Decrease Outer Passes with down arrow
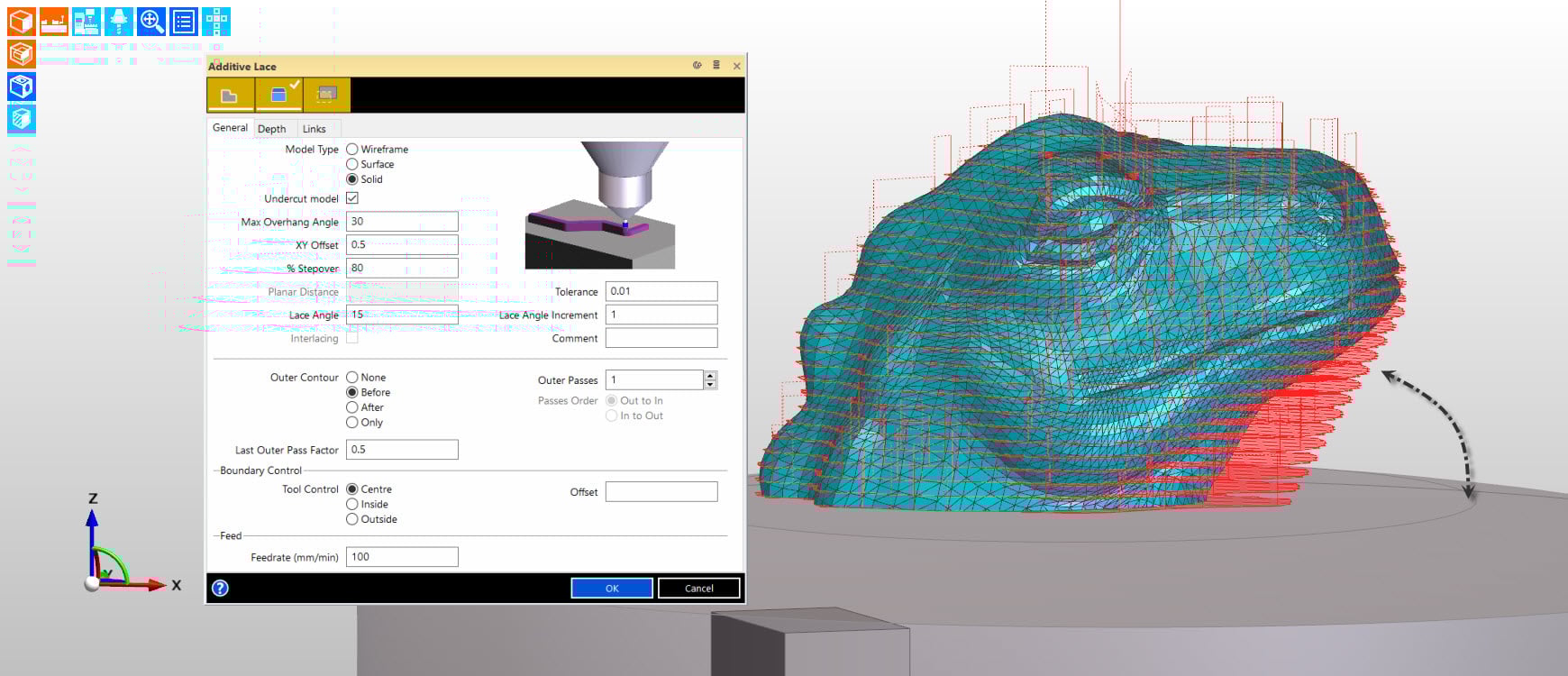1568x676 pixels. (x=710, y=385)
